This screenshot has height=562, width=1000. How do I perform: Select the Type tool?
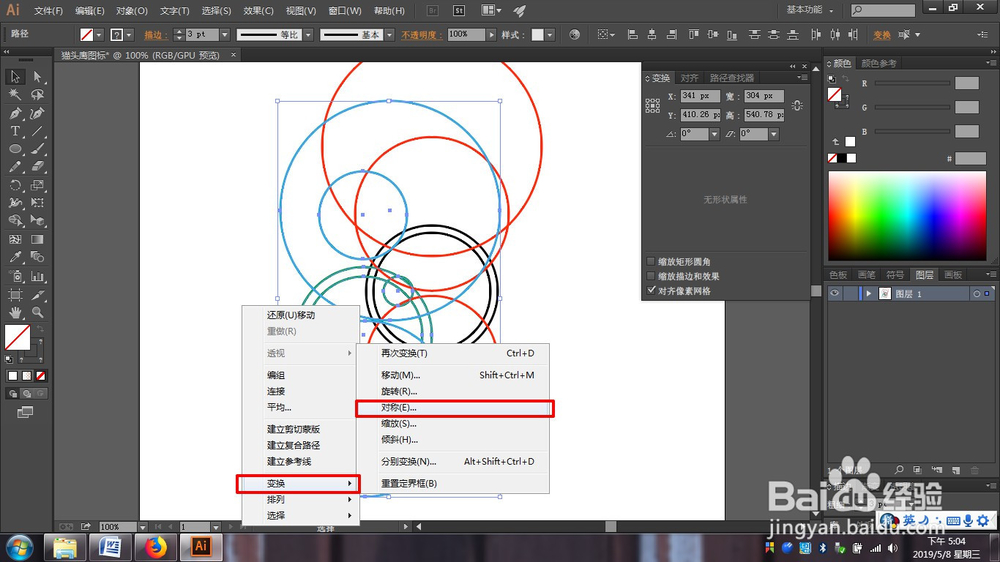click(15, 131)
